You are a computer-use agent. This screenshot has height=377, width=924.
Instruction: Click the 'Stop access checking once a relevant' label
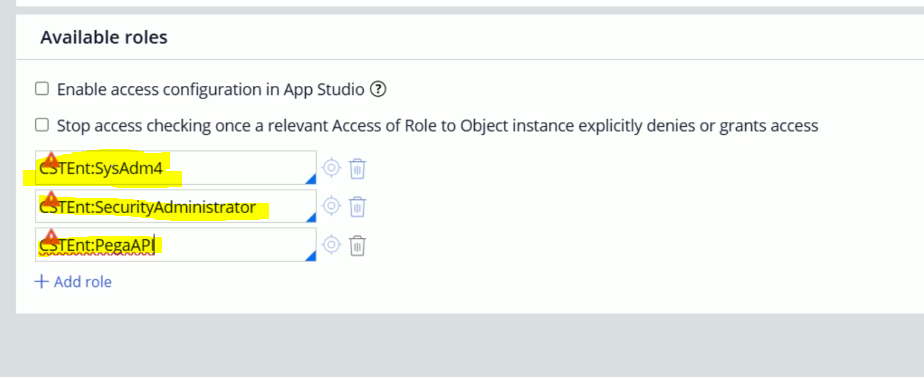tap(437, 125)
